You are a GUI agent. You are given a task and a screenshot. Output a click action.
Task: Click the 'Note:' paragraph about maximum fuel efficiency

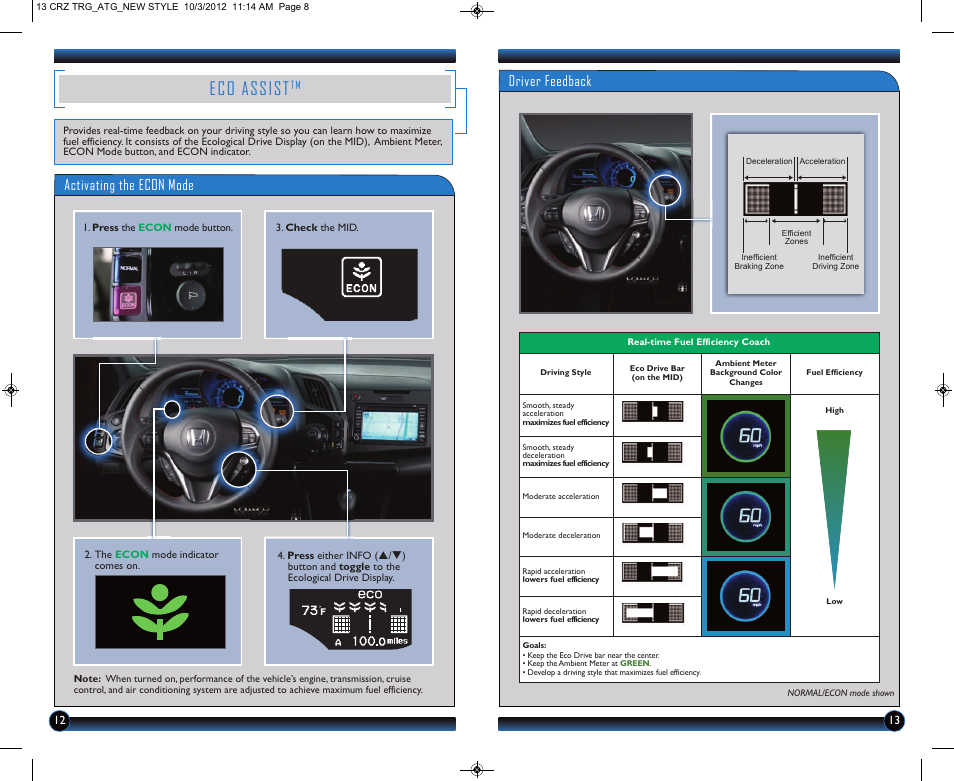pos(248,684)
